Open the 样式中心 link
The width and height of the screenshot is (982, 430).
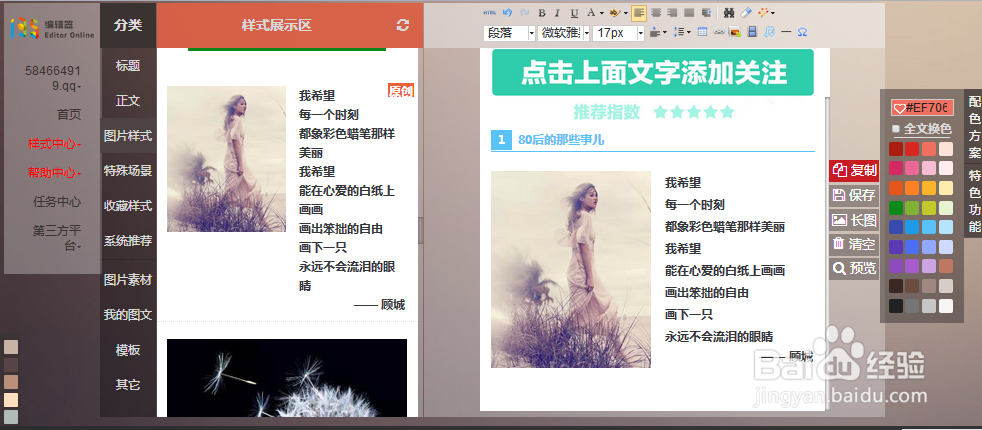pos(54,144)
